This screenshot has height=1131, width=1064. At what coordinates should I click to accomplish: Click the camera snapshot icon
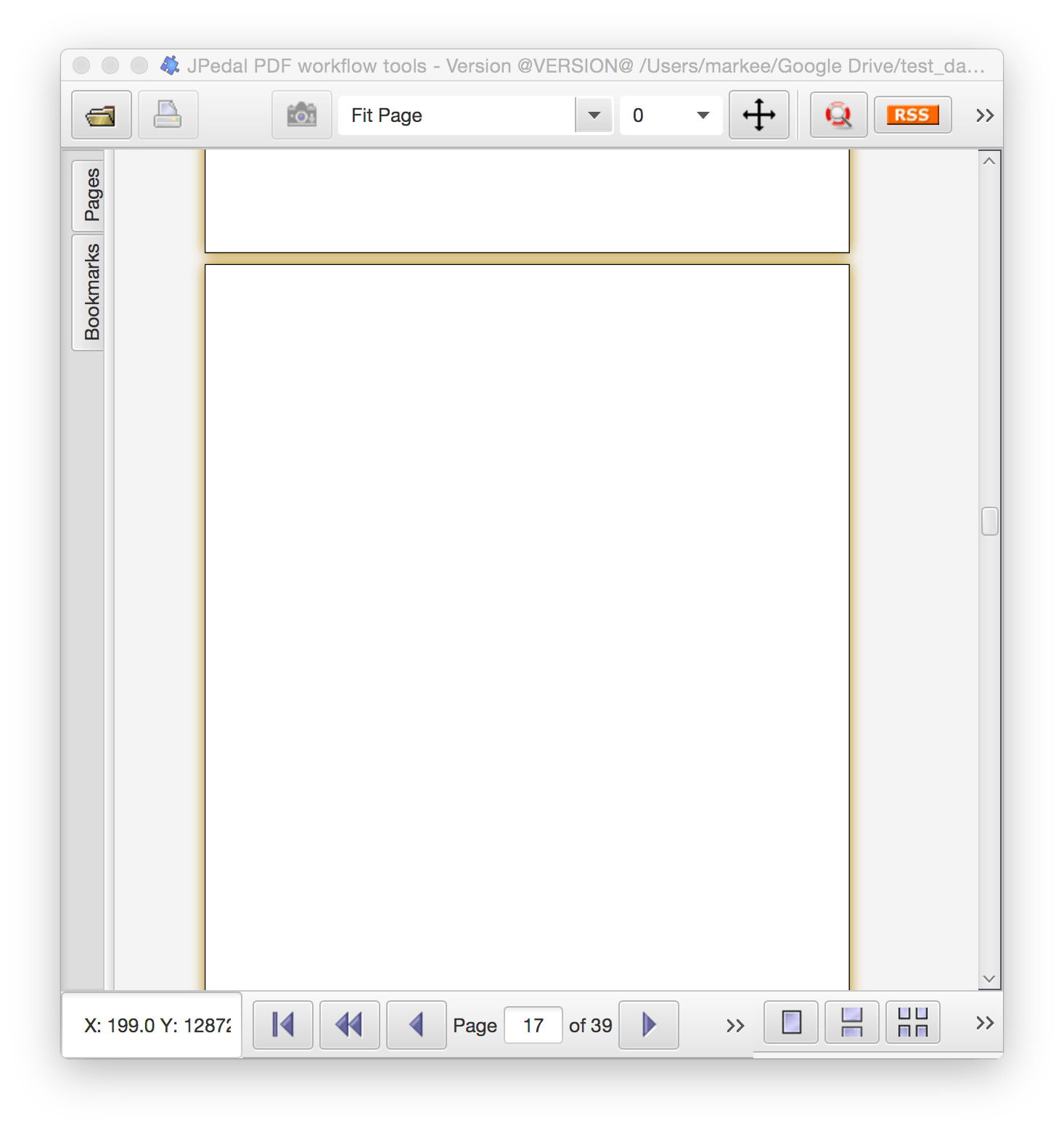(x=301, y=115)
